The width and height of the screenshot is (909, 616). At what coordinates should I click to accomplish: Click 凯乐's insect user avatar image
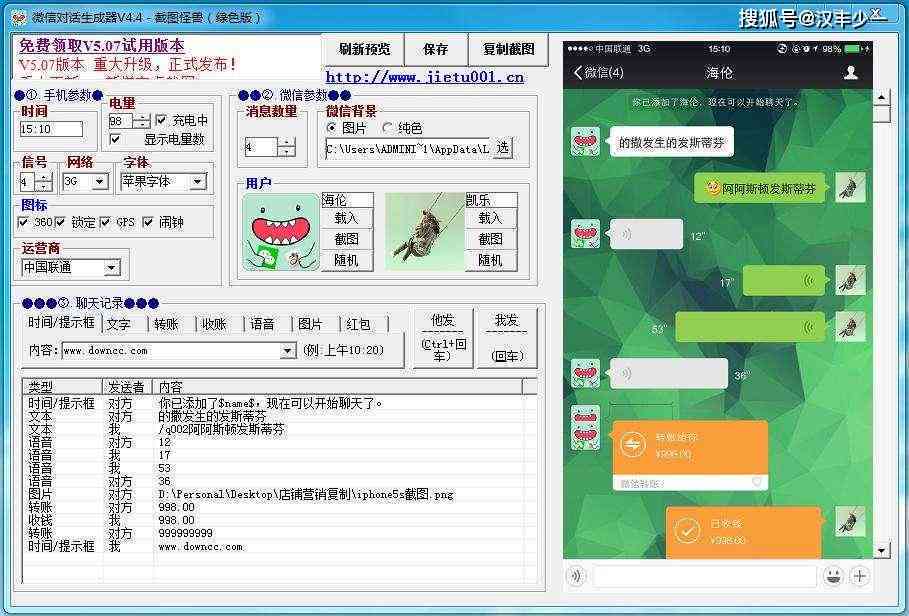tap(425, 232)
